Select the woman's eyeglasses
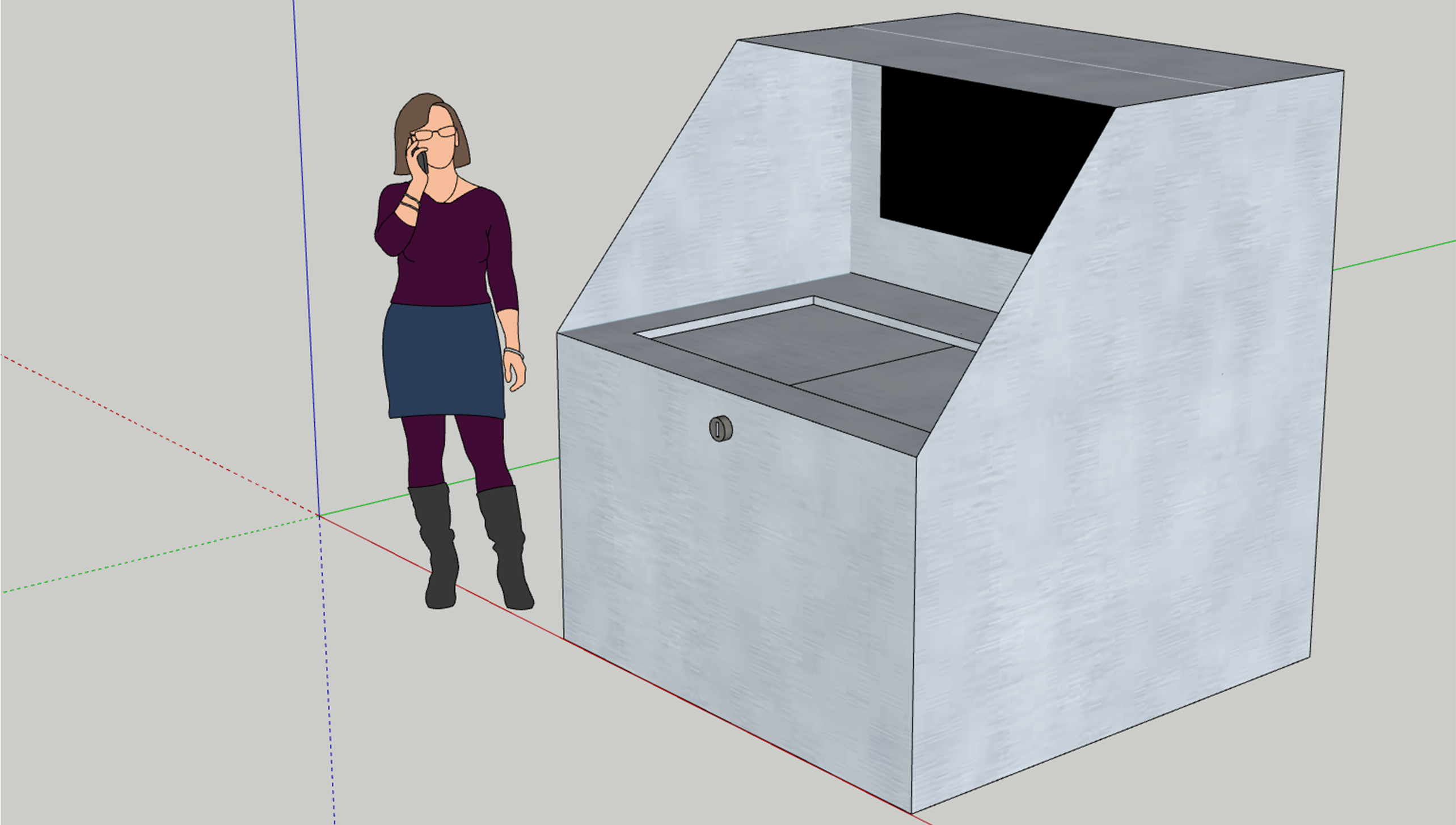The width and height of the screenshot is (1456, 825). point(434,134)
